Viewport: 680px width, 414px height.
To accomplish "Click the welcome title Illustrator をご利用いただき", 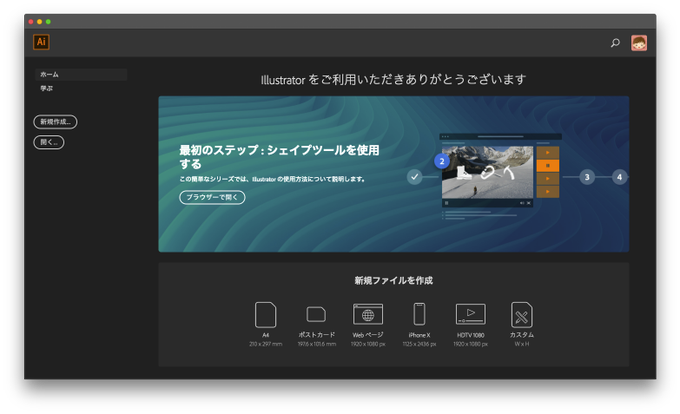I will pyautogui.click(x=393, y=80).
